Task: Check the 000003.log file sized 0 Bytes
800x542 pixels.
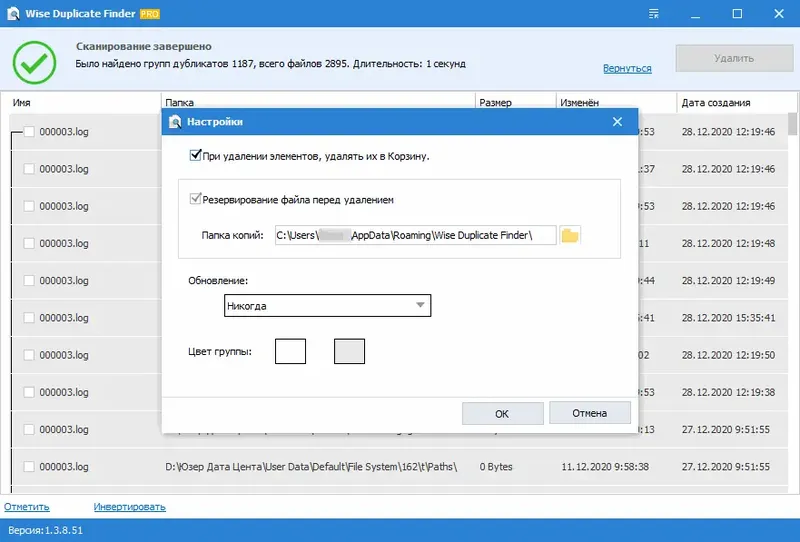Action: [x=29, y=467]
